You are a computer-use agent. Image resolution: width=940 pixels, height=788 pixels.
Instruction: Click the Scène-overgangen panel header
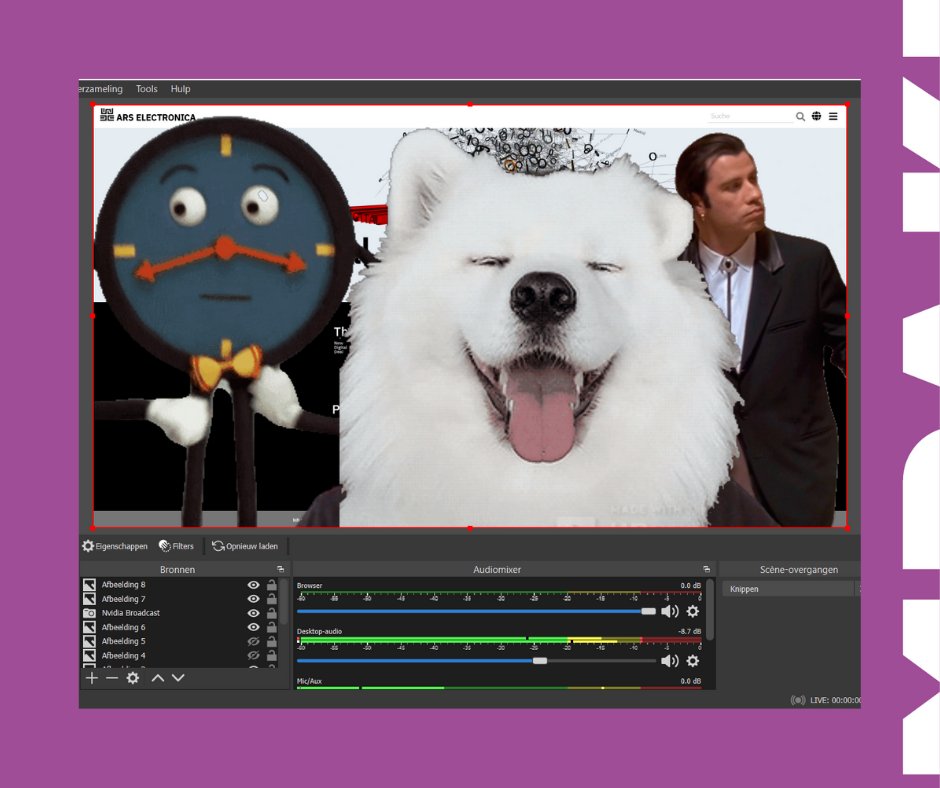(x=799, y=569)
